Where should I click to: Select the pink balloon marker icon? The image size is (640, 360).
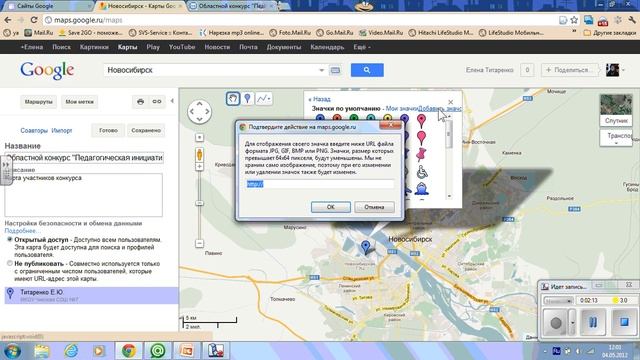click(x=421, y=138)
